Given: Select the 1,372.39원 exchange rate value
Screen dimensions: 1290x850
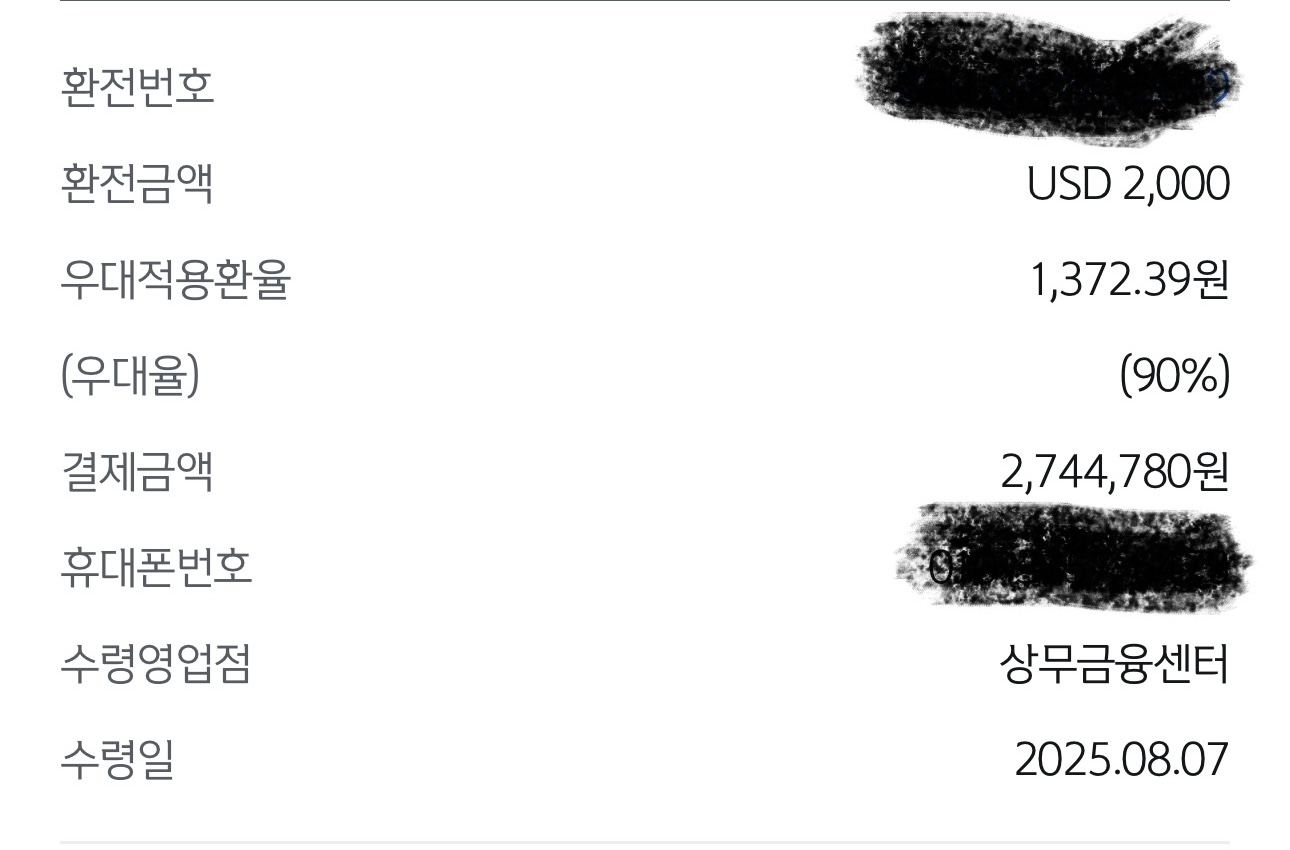Looking at the screenshot, I should tap(1129, 280).
